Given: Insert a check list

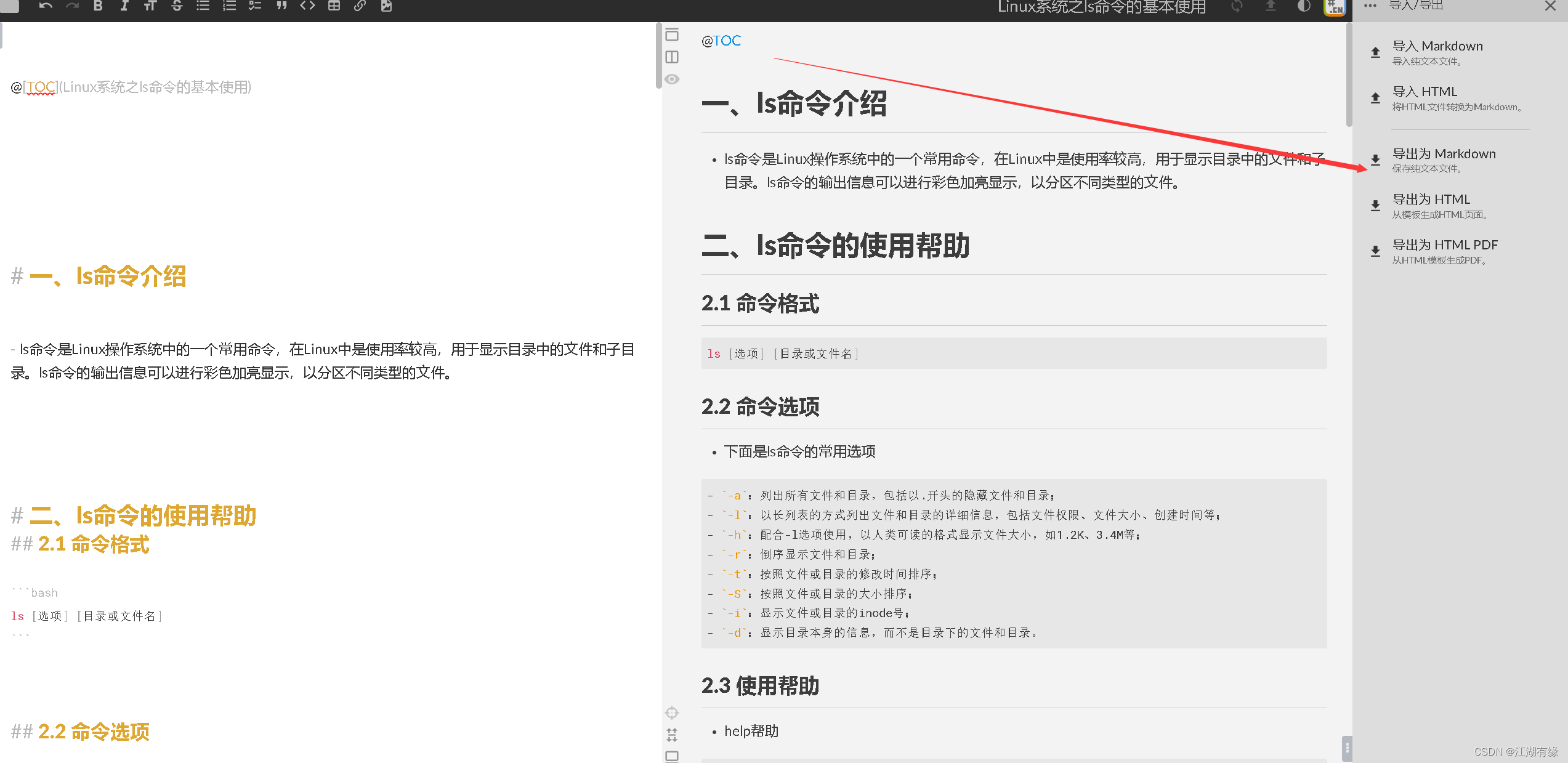Looking at the screenshot, I should tap(255, 6).
